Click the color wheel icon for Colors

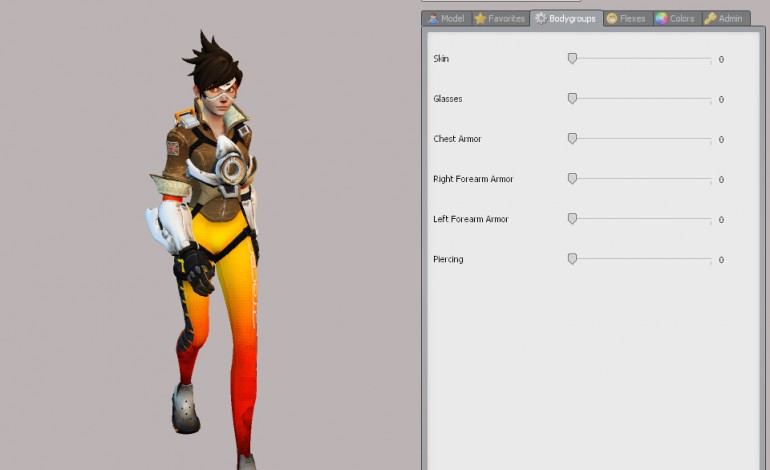661,19
